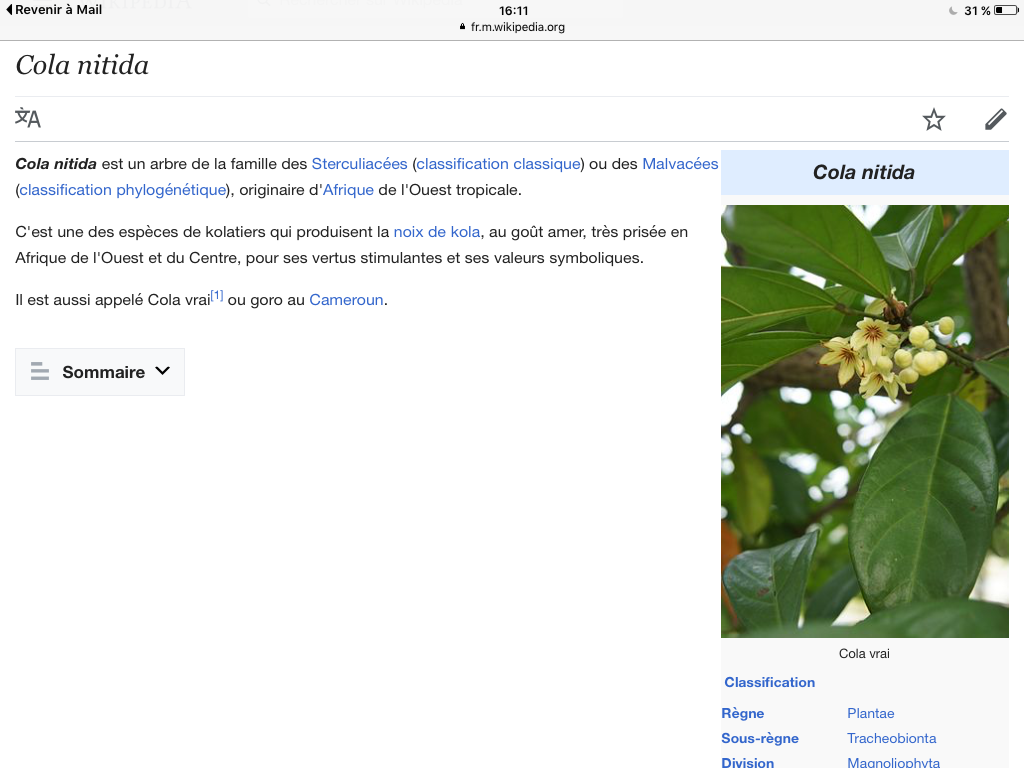Screen dimensions: 1024x768
Task: Follow the Cameroun link
Action: [346, 300]
